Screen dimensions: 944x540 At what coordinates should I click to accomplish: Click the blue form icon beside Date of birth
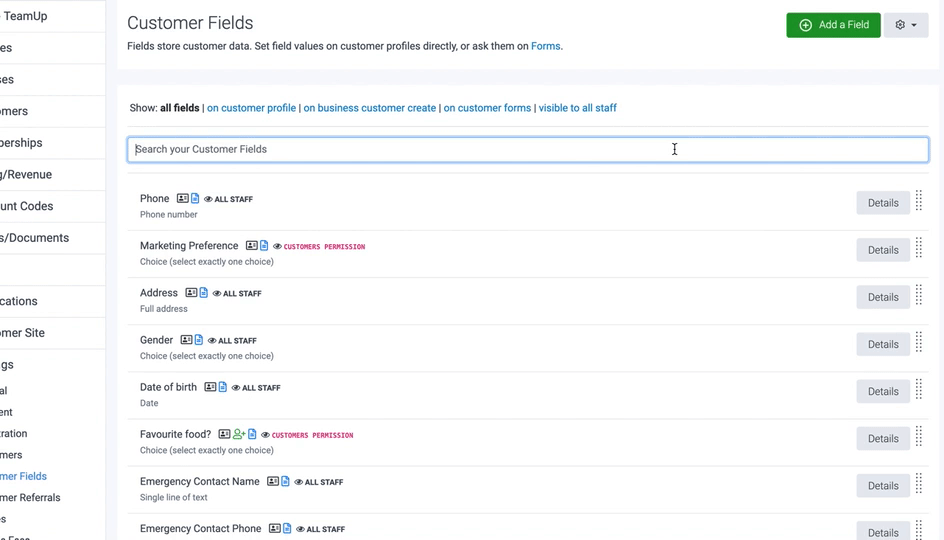click(222, 387)
